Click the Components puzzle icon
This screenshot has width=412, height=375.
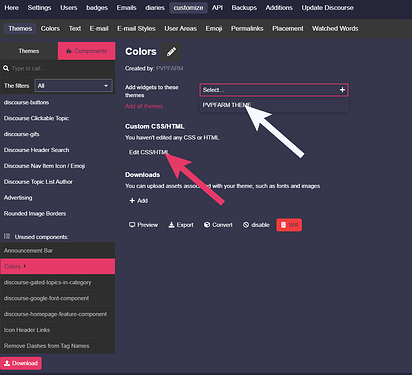tap(69, 51)
